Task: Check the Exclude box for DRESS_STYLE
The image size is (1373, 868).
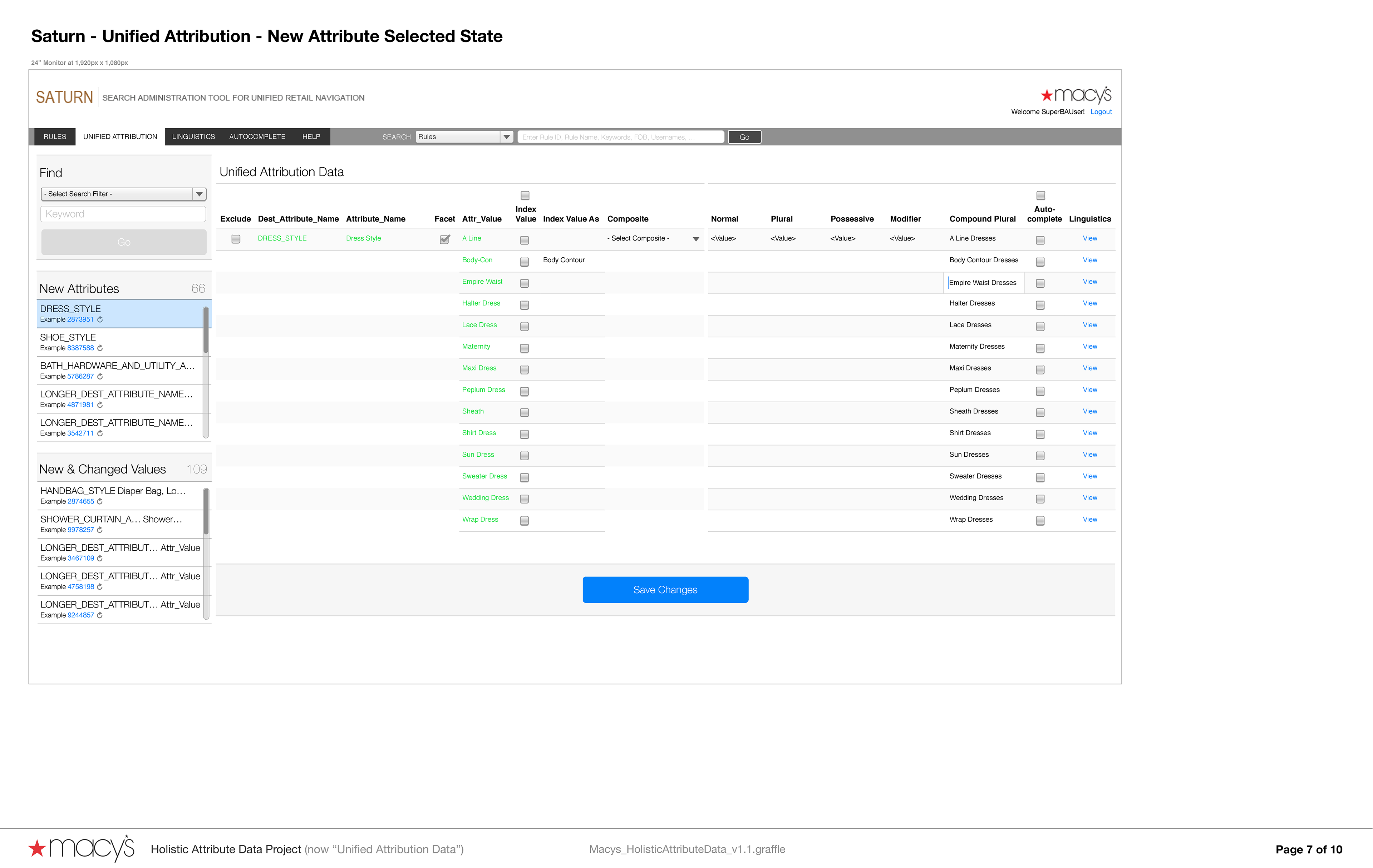Action: click(236, 239)
